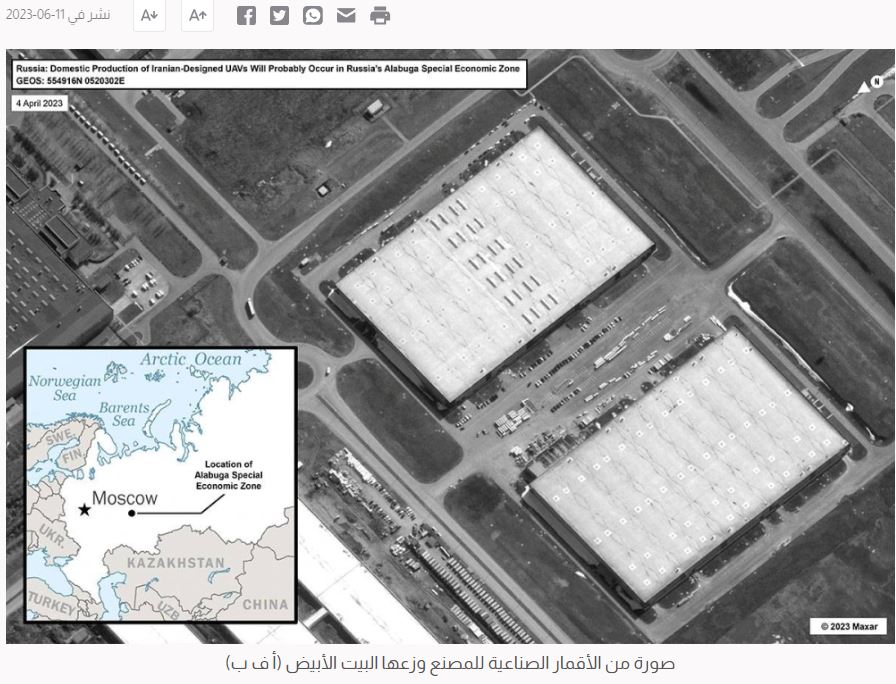
Task: Increase font size with the A-up button
Action: pos(197,15)
